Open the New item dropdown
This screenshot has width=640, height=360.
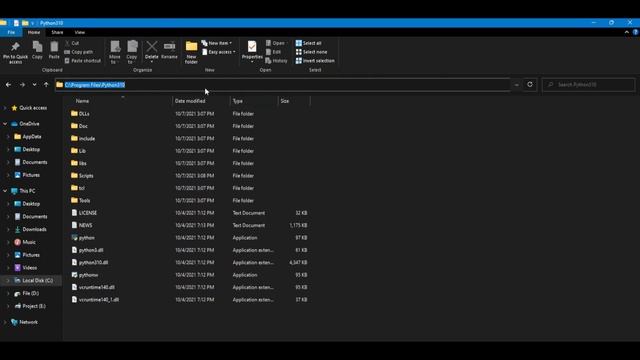(217, 43)
